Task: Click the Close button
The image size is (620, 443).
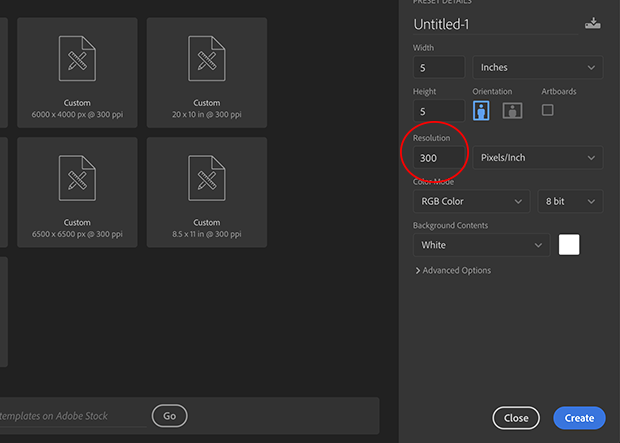Action: pos(516,418)
